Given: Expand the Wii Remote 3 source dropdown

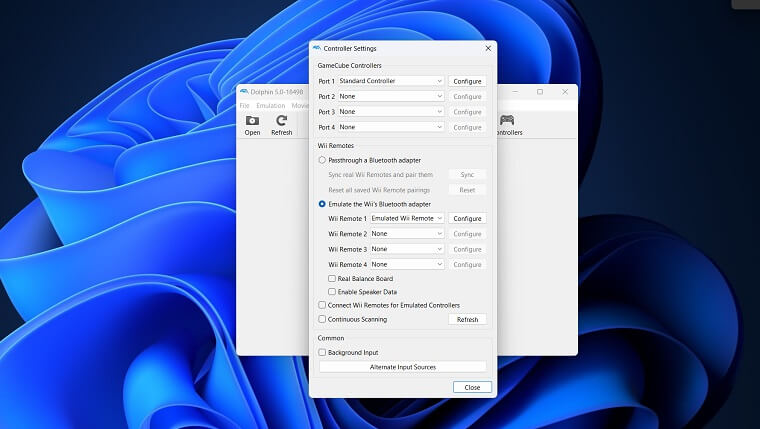Looking at the screenshot, I should (407, 249).
